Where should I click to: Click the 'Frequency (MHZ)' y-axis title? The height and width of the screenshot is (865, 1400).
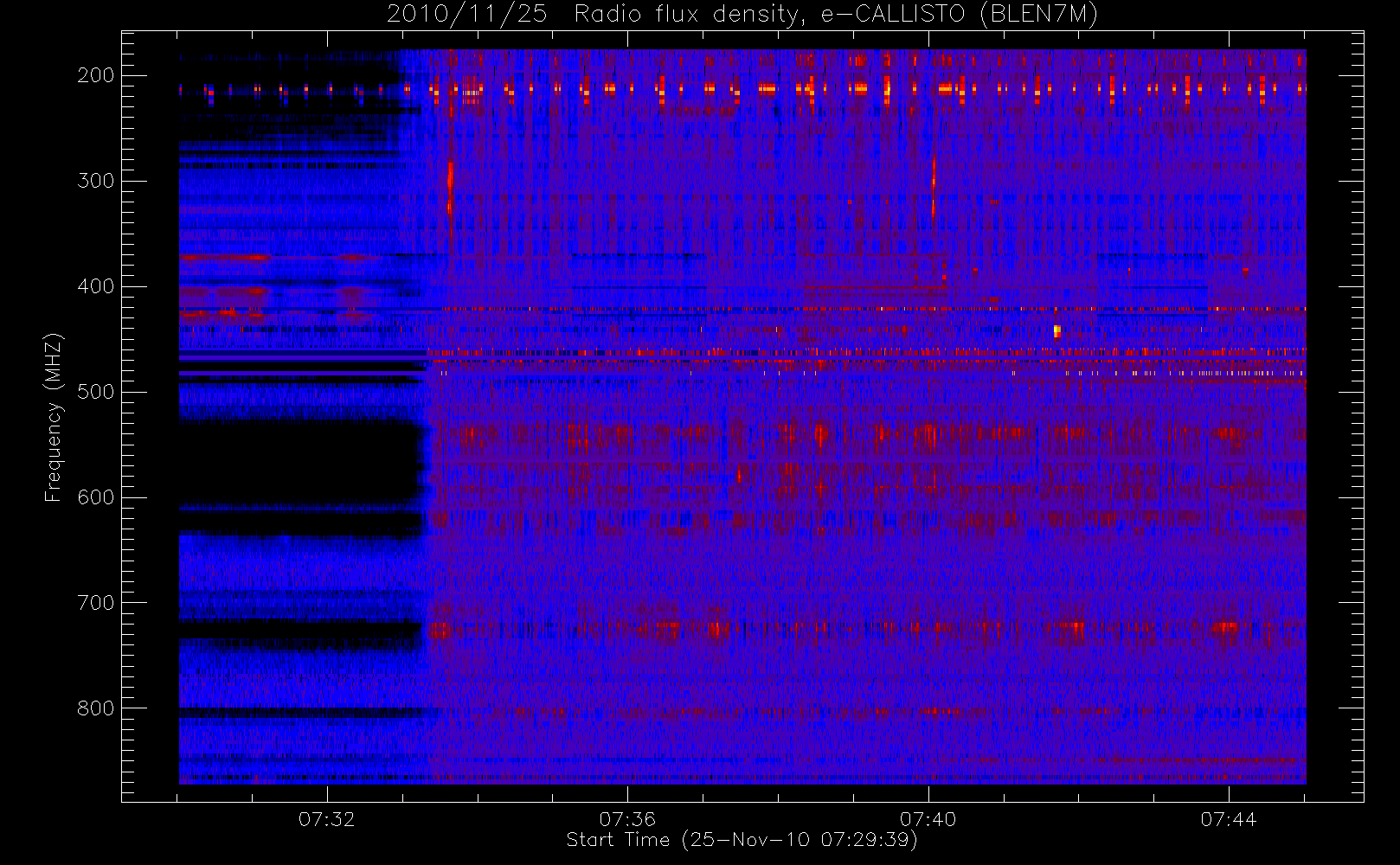tap(54, 417)
